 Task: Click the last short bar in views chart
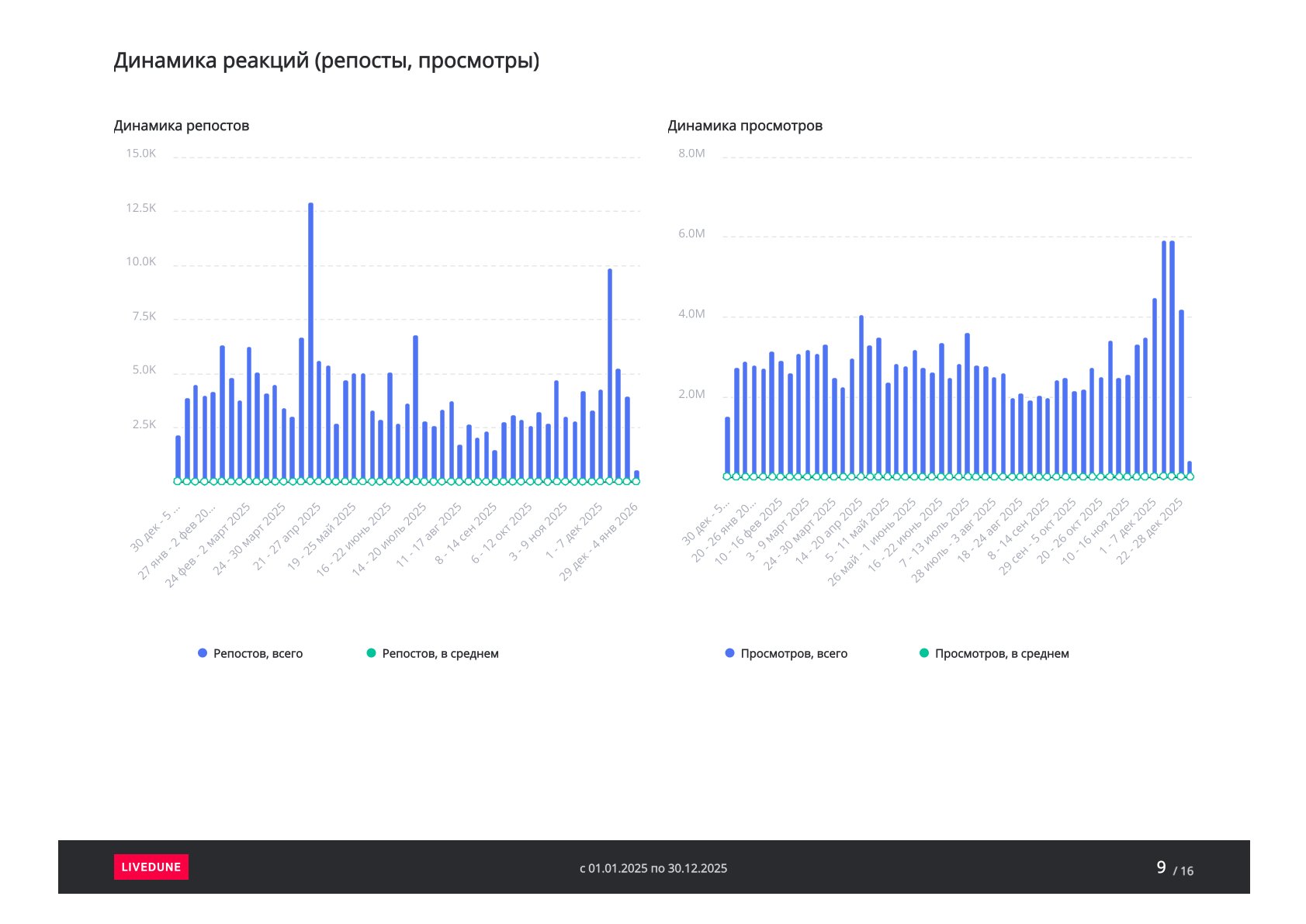tap(1189, 469)
